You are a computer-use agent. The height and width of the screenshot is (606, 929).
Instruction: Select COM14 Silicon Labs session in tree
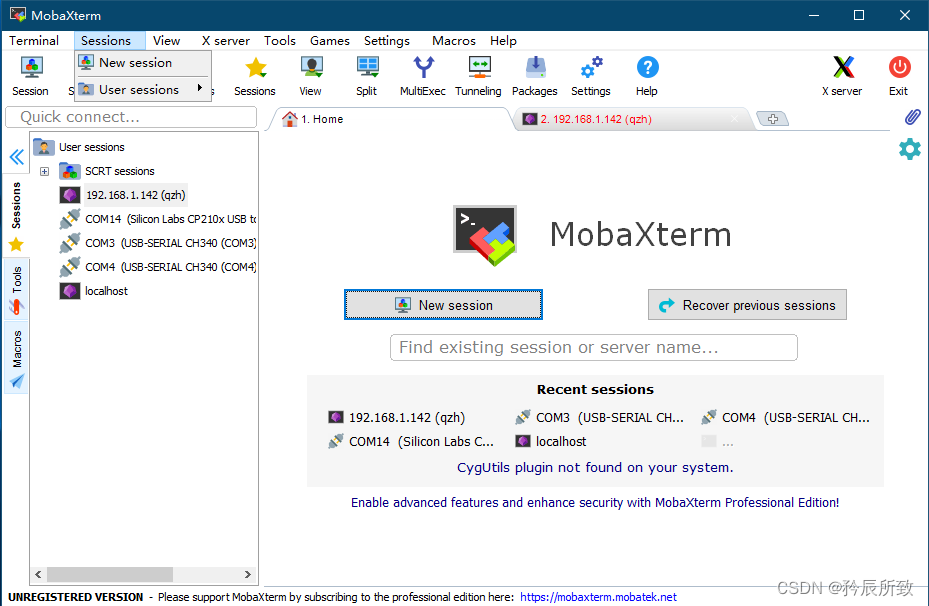click(x=158, y=219)
